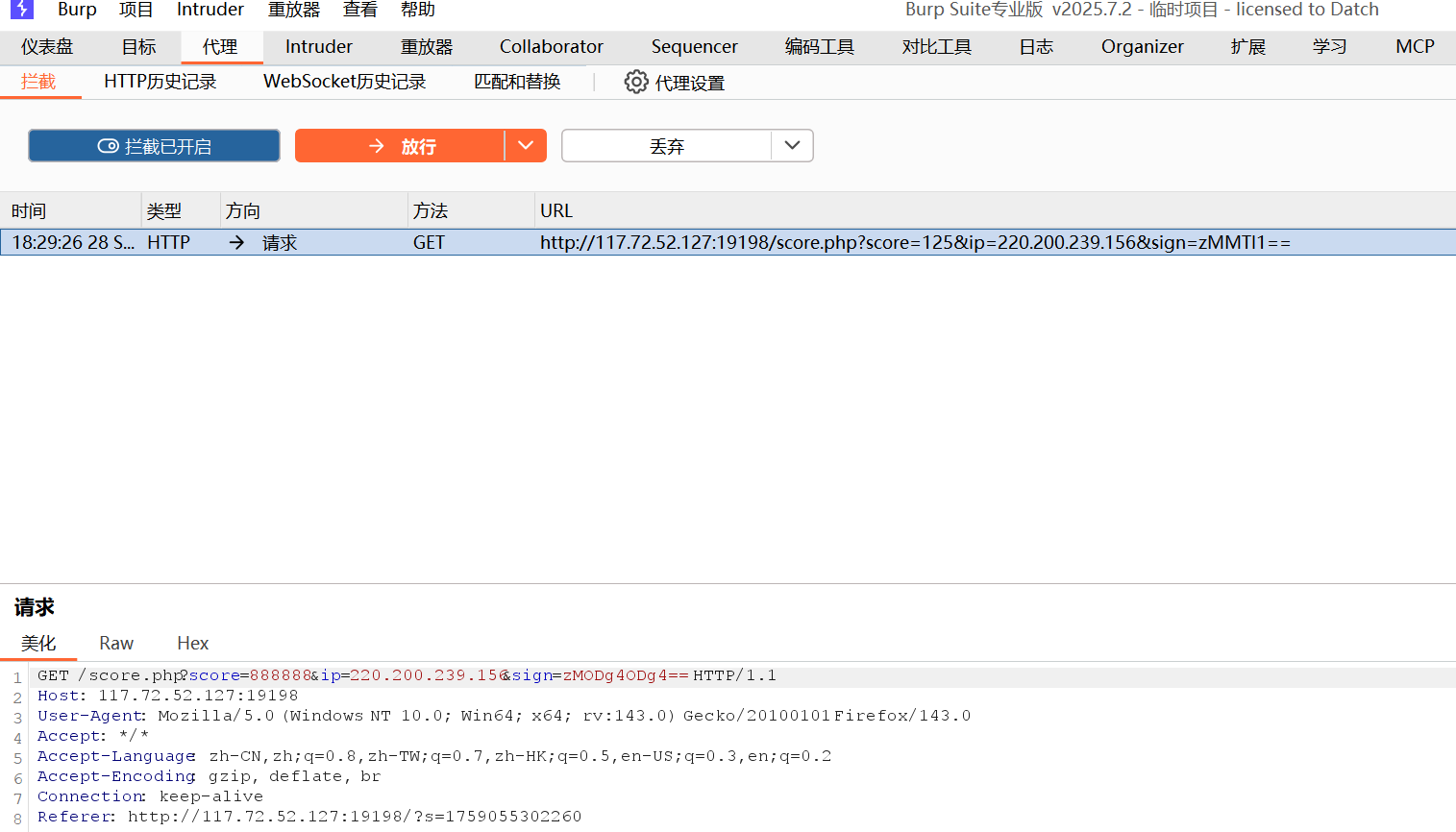Sort by the 方法 column header
Viewport: 1456px width, 832px height.
coord(471,210)
